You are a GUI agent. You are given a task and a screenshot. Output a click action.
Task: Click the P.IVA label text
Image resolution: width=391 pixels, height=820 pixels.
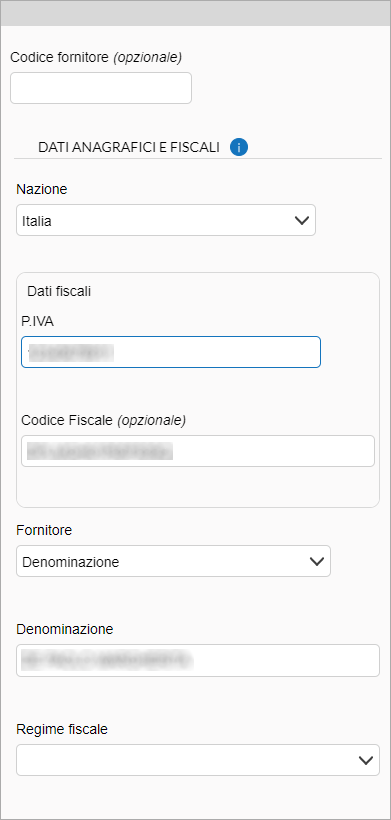(x=38, y=321)
